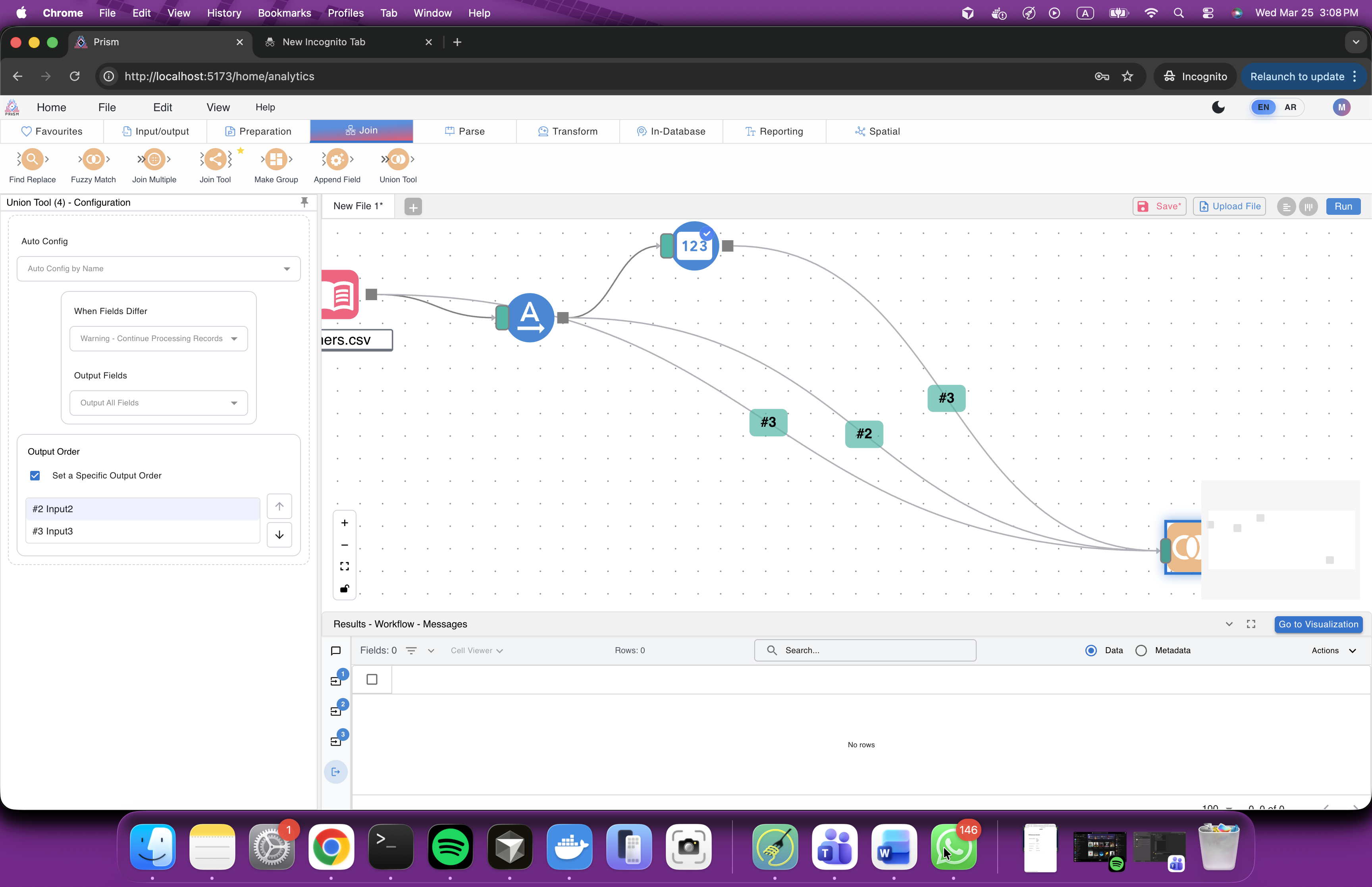Toggle dark mode moon icon
Image resolution: width=1372 pixels, height=887 pixels.
pos(1218,107)
